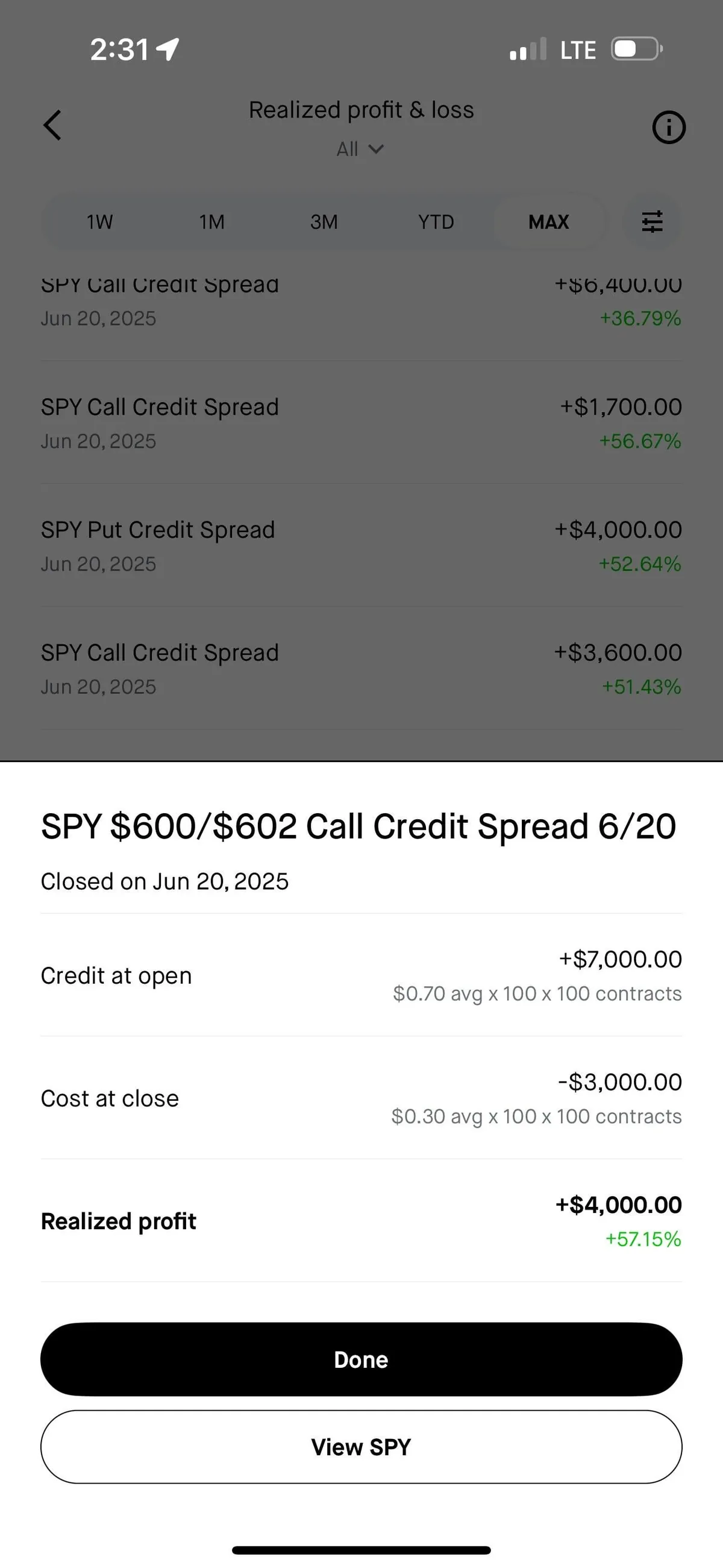Open the filter sliders icon

click(652, 222)
